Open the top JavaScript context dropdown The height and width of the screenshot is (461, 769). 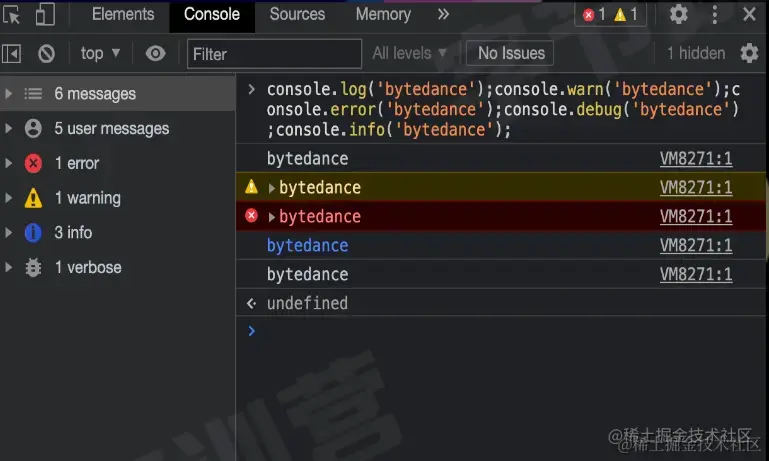point(100,54)
